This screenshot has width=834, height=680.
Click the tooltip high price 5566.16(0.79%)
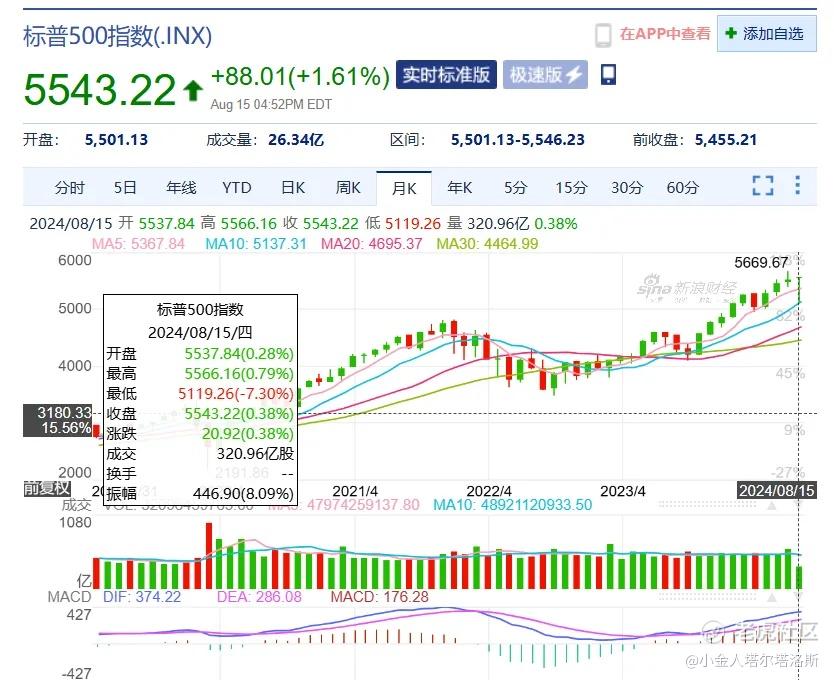tap(239, 374)
